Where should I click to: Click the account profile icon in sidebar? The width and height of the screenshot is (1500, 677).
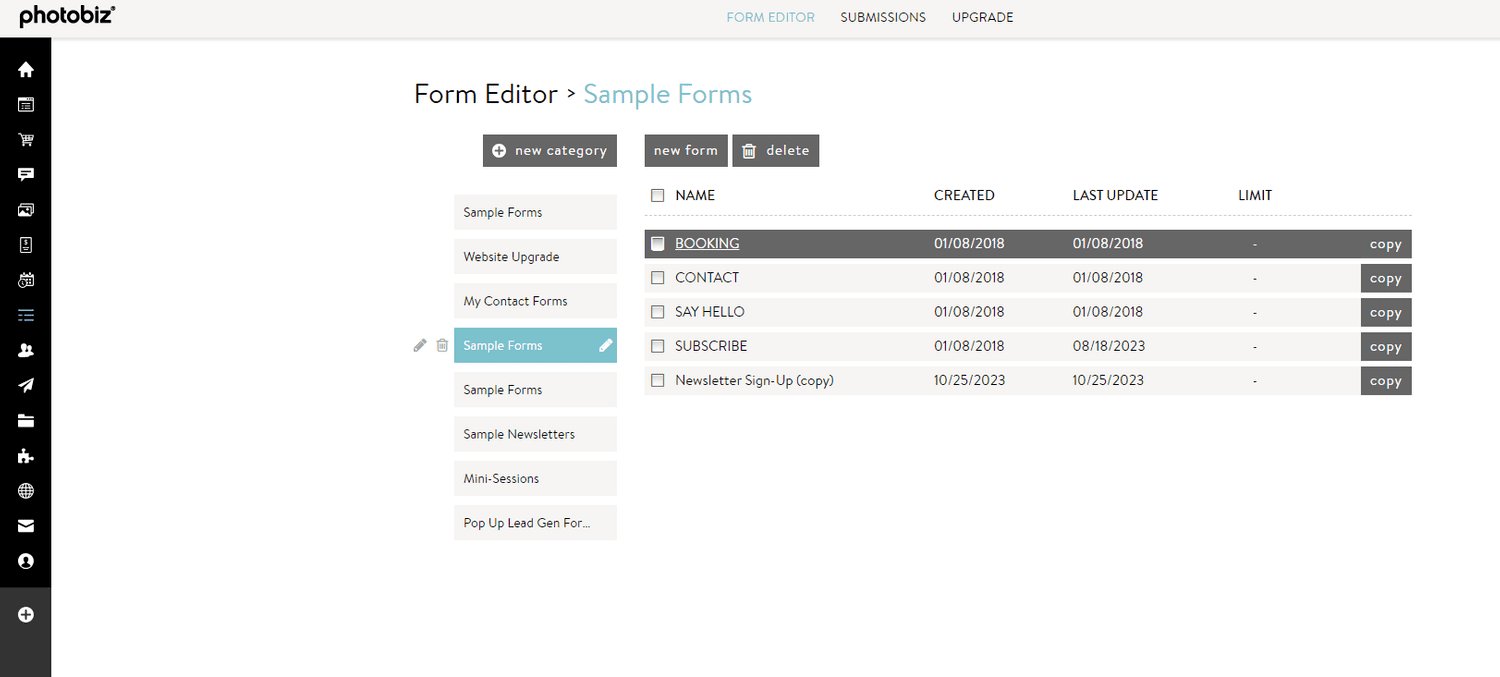pos(26,560)
